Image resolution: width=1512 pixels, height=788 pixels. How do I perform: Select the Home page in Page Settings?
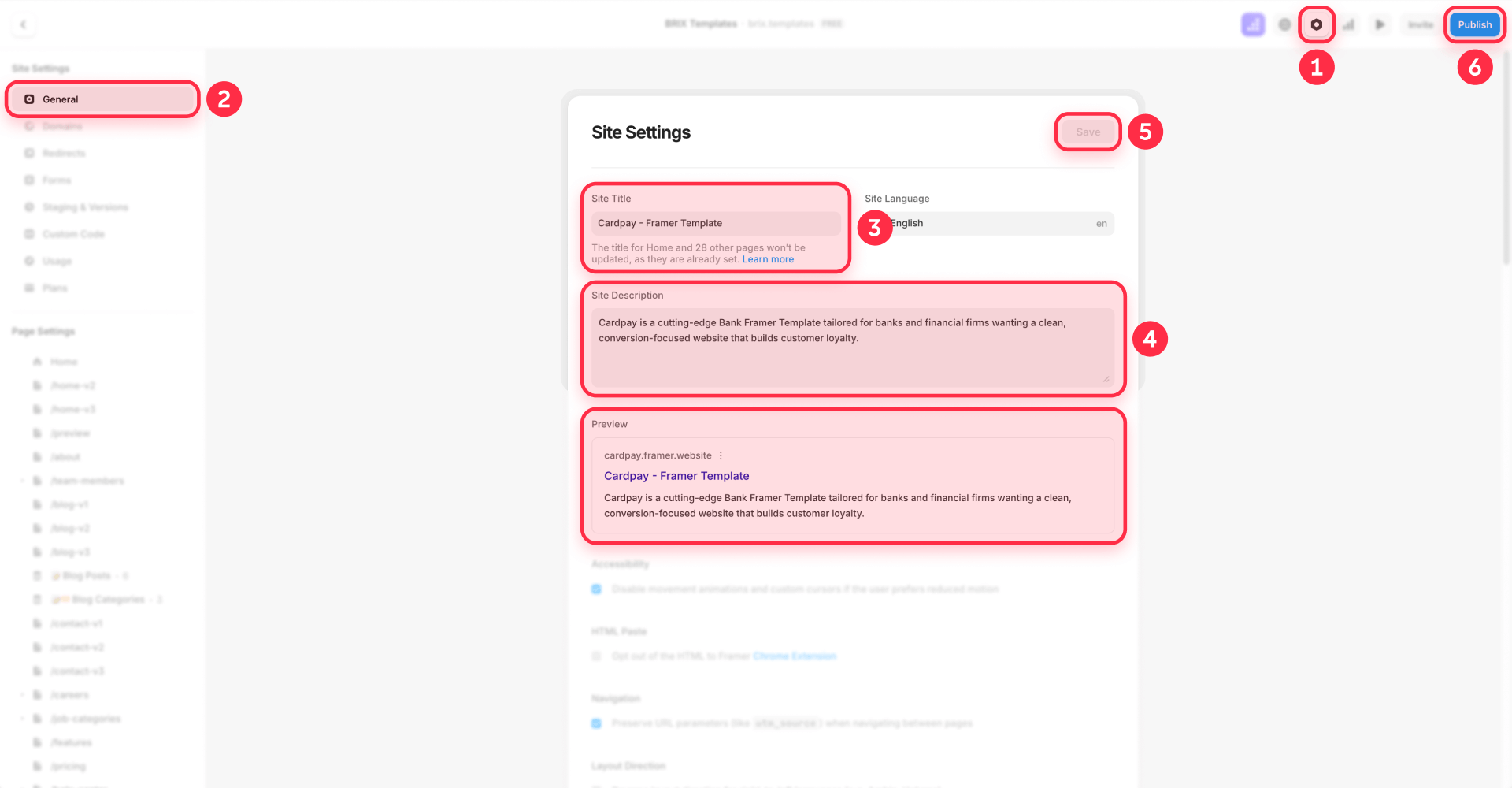pos(64,362)
